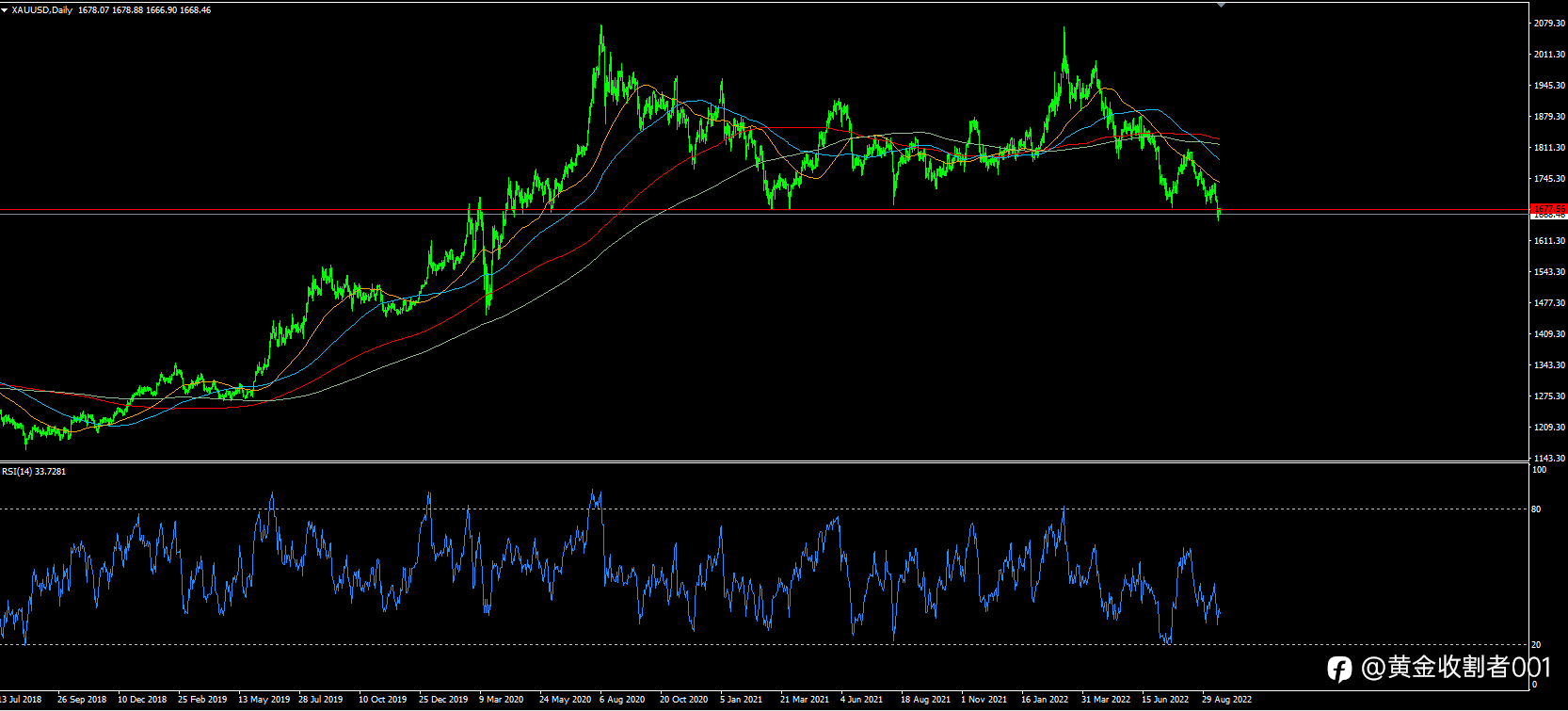Click the 1611.30 price scale label

pyautogui.click(x=1549, y=241)
